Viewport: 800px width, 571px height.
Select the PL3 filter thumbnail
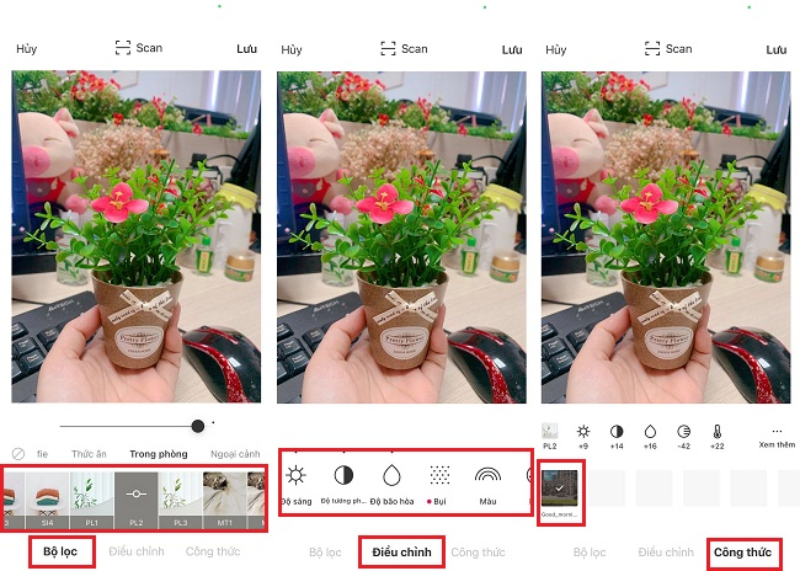[181, 500]
